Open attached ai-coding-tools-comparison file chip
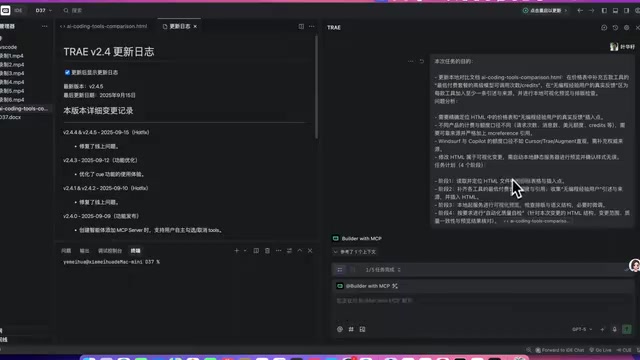The height and width of the screenshot is (360, 640). [x=536, y=221]
